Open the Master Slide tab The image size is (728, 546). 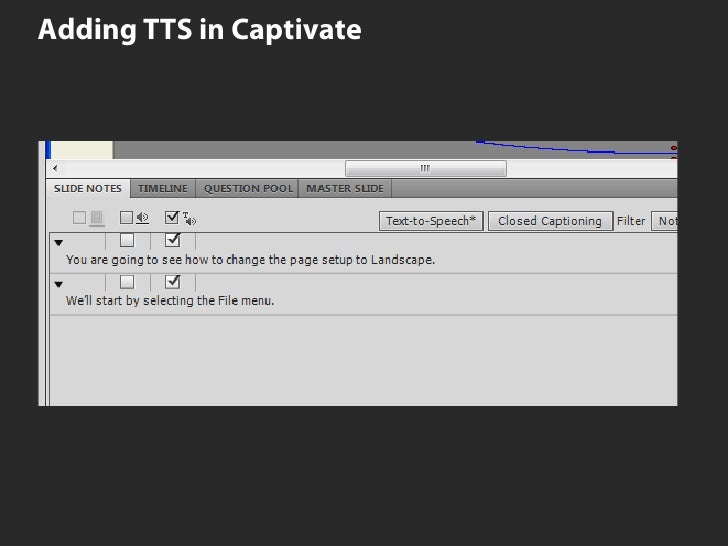coord(344,188)
